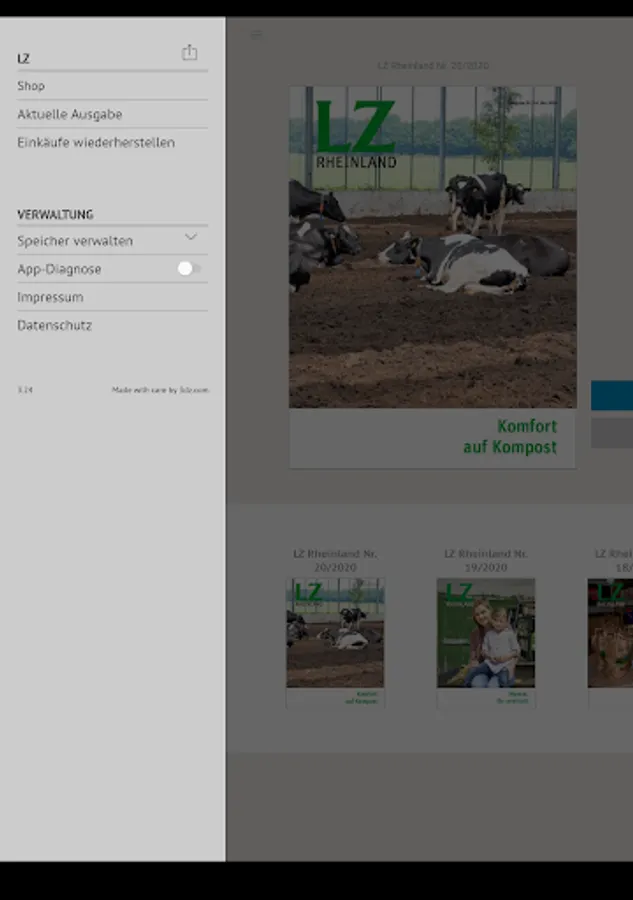633x900 pixels.
Task: Click the VERWALTUNG section heading
Action: [55, 215]
